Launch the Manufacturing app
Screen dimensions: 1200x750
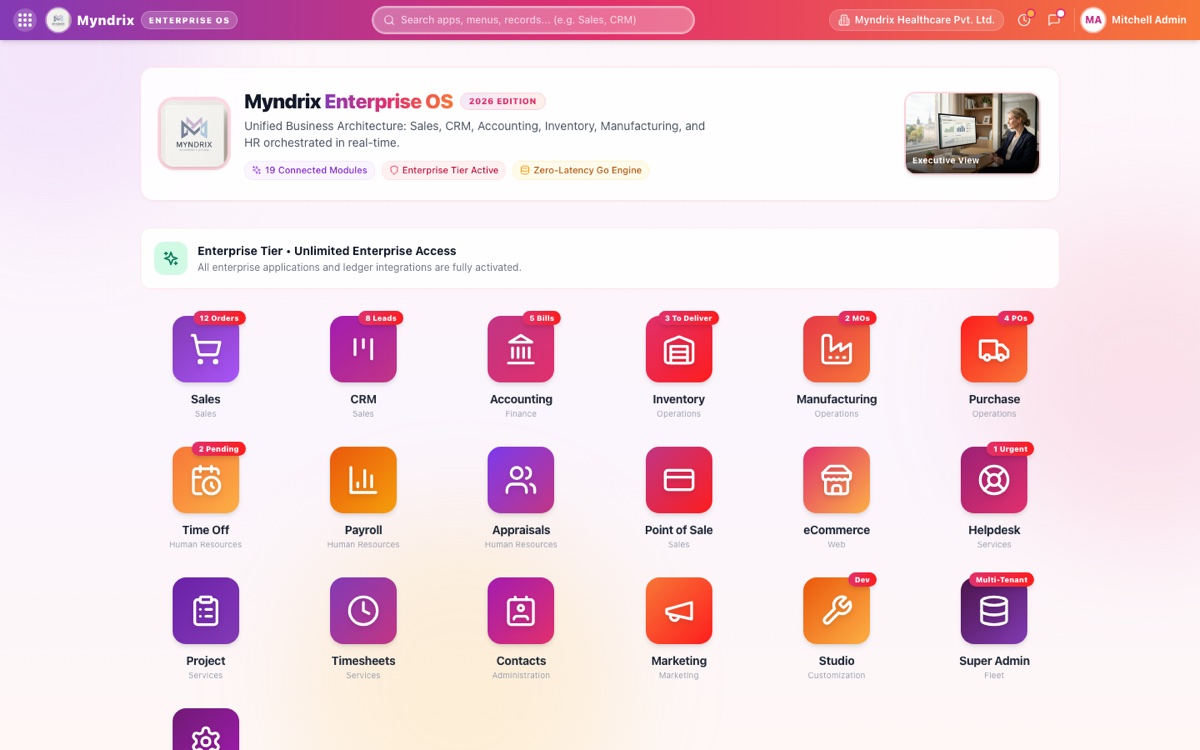836,349
